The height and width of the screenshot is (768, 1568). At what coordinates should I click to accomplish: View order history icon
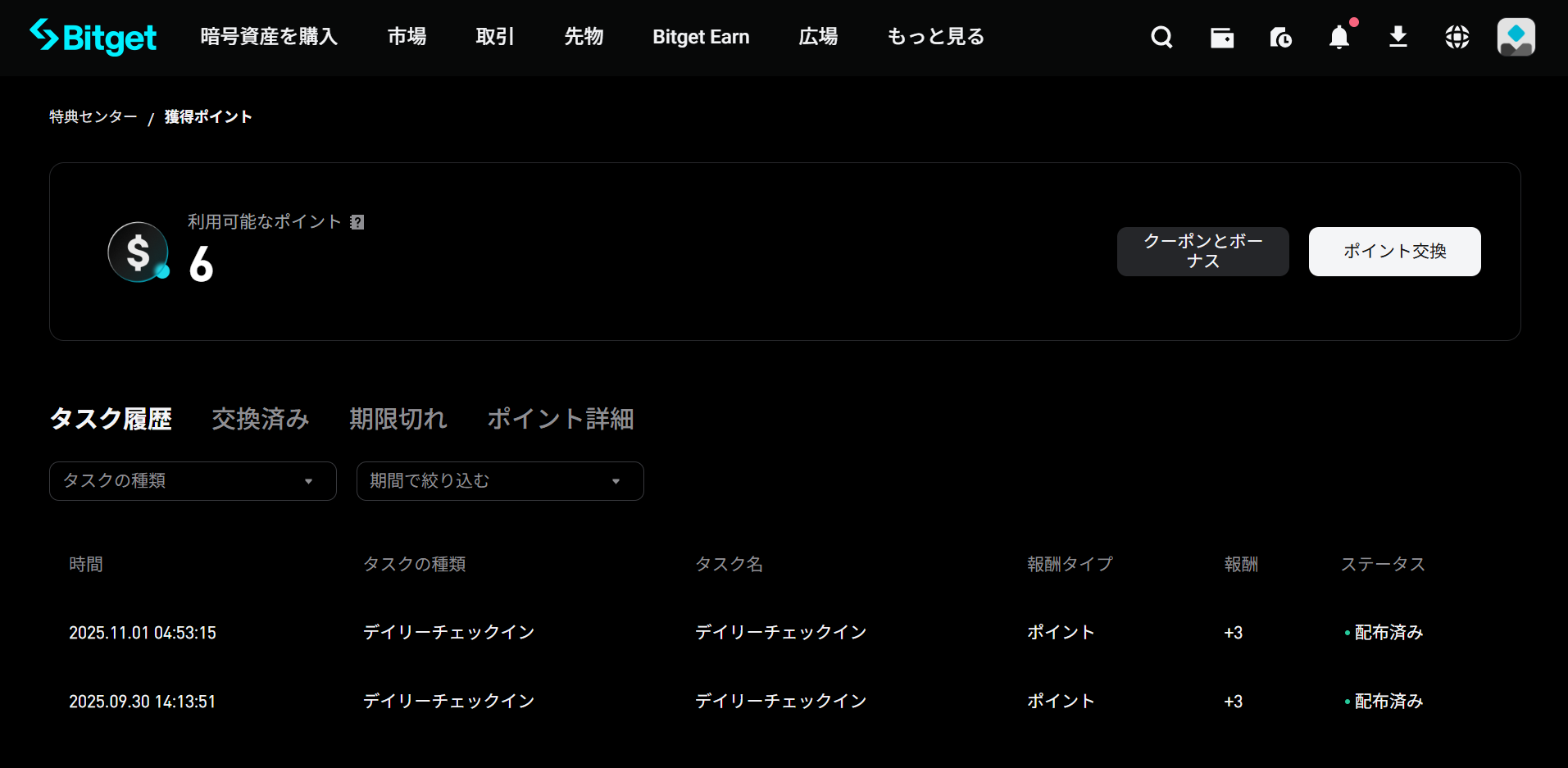pyautogui.click(x=1280, y=37)
